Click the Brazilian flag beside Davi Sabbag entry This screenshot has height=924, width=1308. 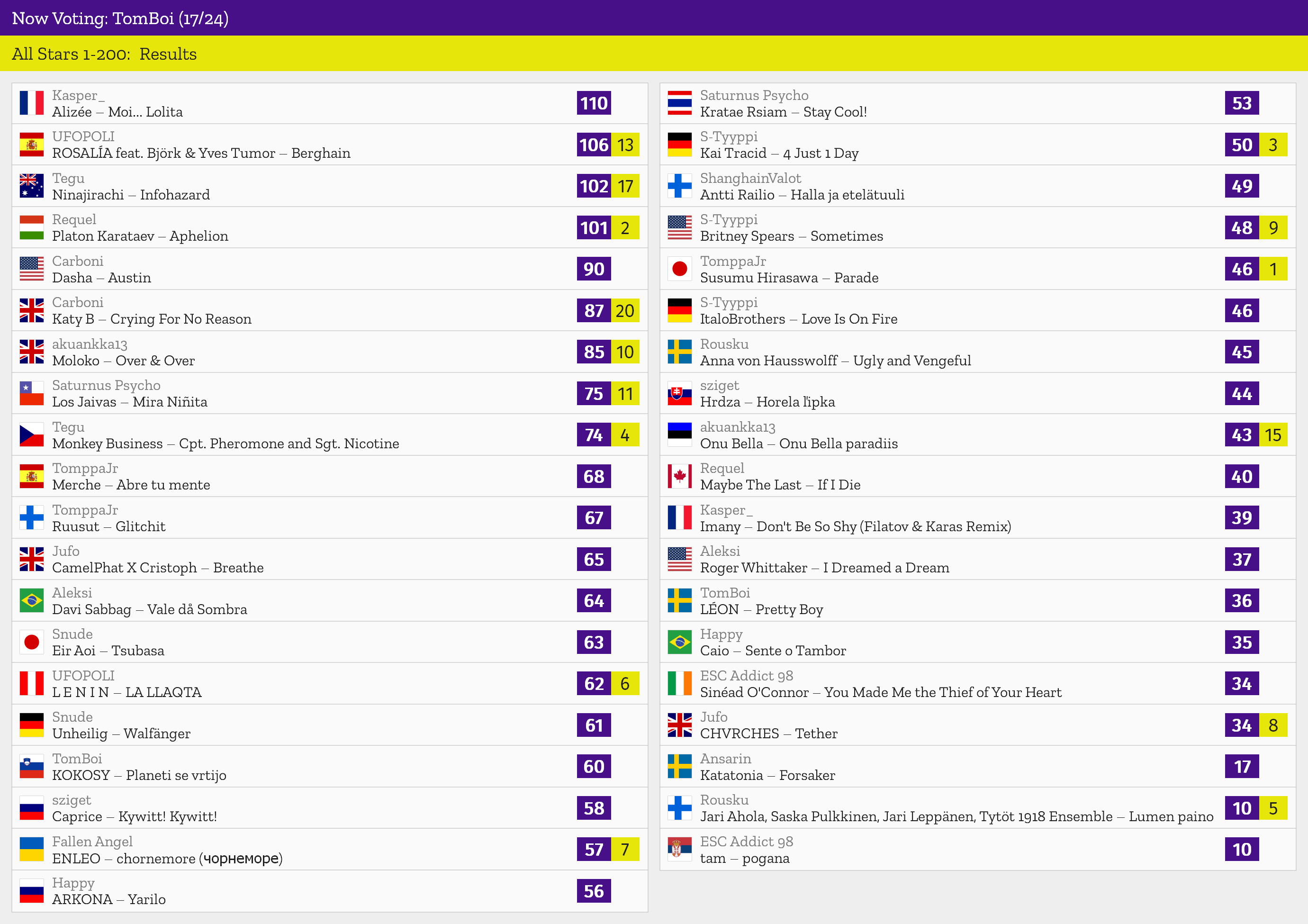tap(31, 600)
